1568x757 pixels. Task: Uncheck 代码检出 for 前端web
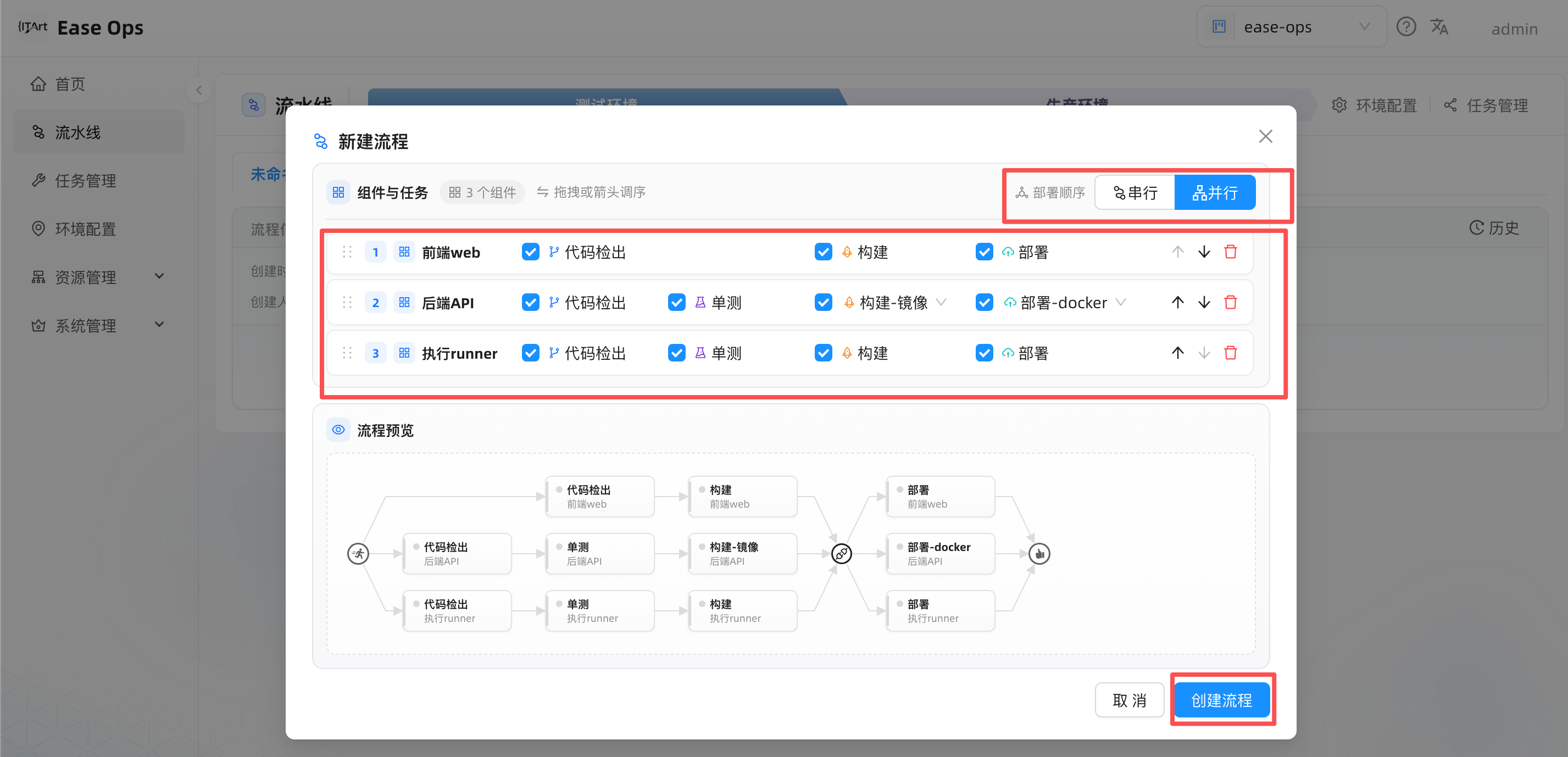(530, 252)
